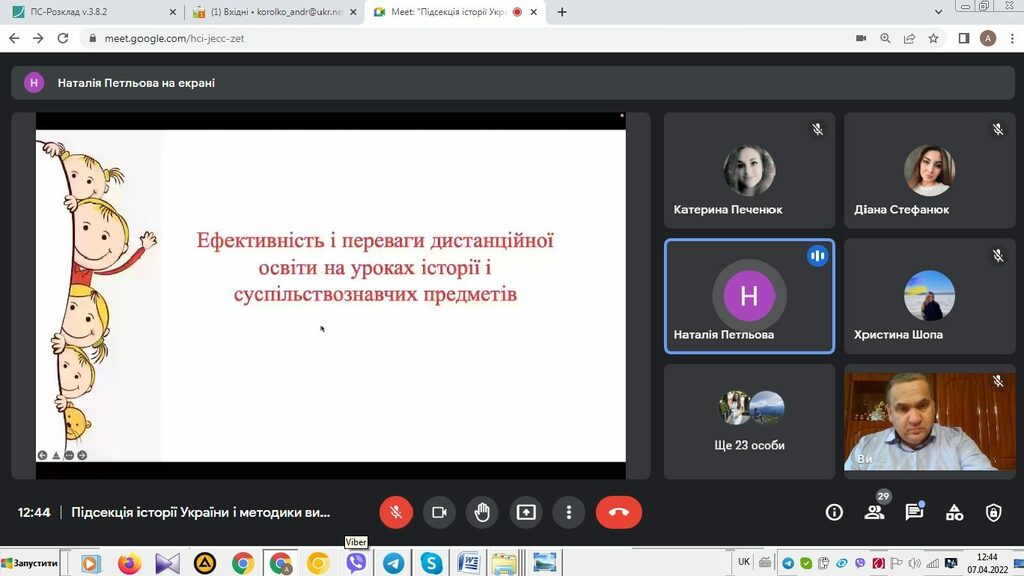
Task: Show the participants list of 29 people
Action: 874,512
